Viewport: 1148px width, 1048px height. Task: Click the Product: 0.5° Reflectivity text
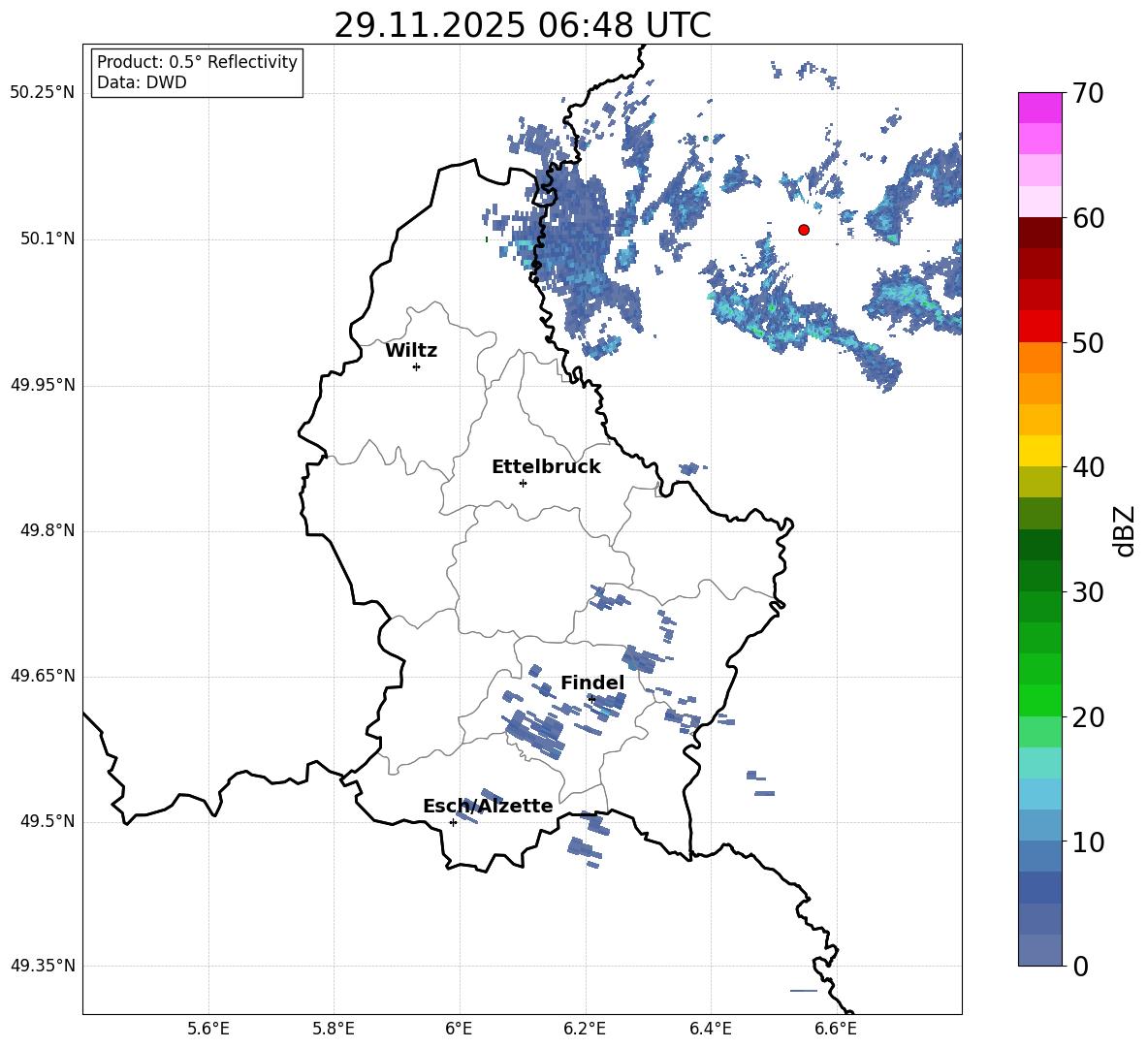[197, 62]
